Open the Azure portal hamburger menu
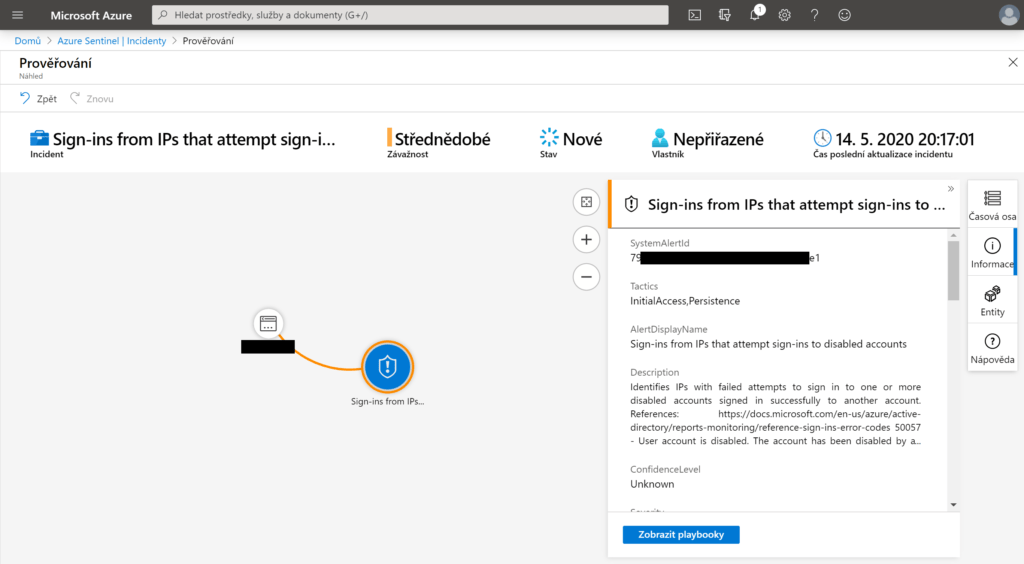The image size is (1024, 564). [17, 15]
